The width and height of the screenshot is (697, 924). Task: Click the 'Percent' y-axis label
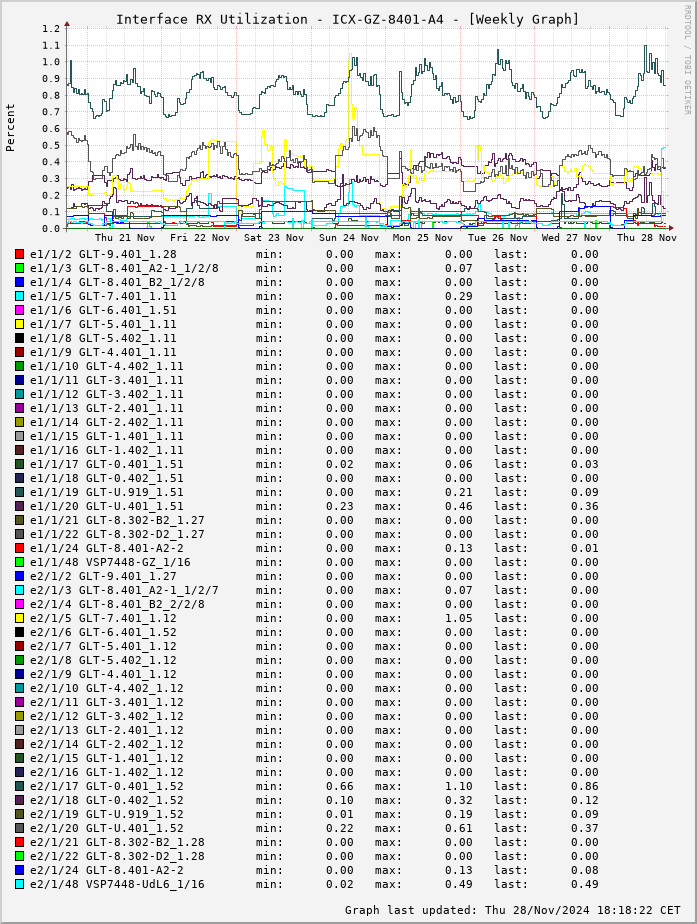click(11, 127)
